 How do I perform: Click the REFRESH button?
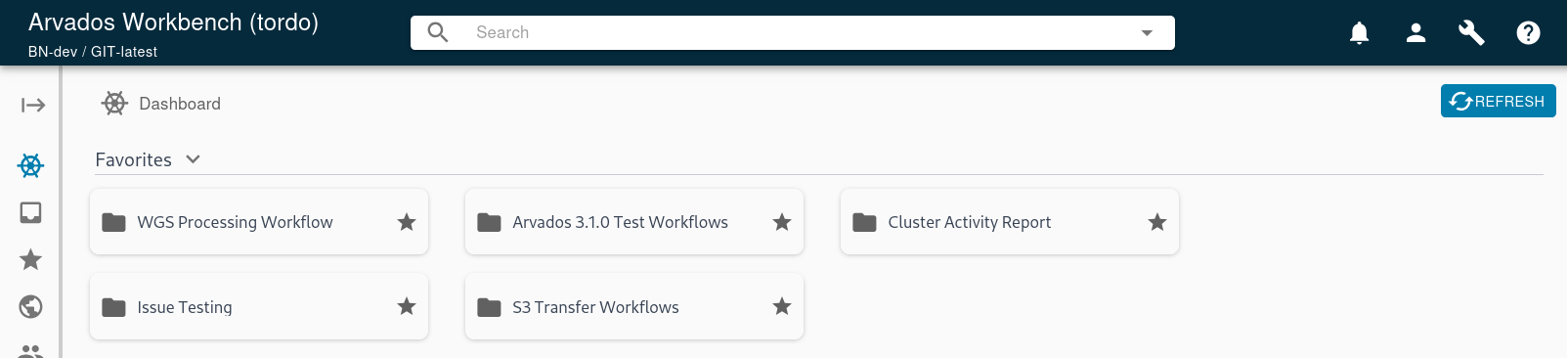click(1498, 101)
